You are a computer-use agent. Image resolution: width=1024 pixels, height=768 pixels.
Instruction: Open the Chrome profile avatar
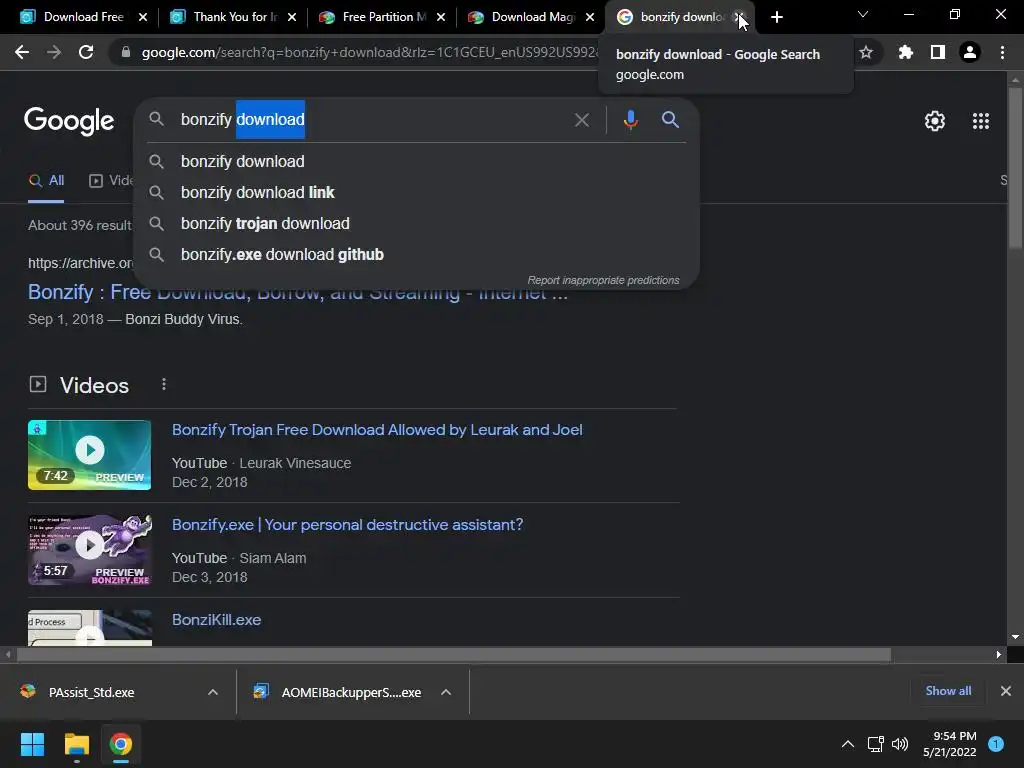pyautogui.click(x=970, y=52)
